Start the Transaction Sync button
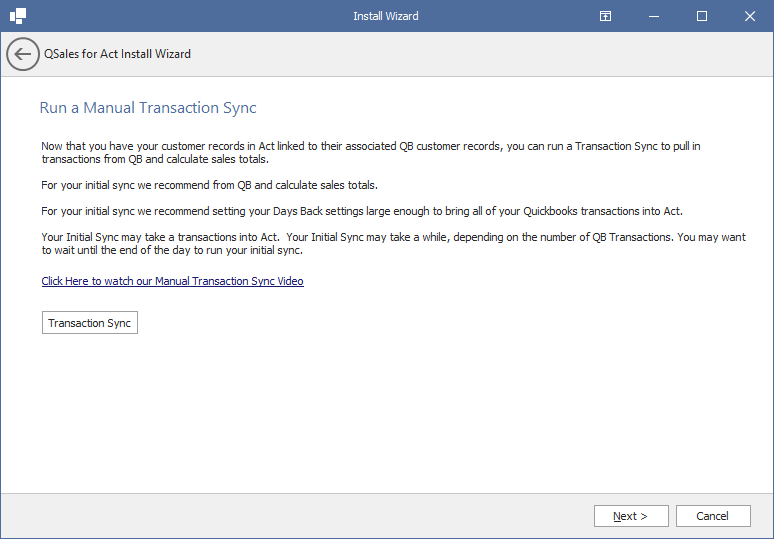The width and height of the screenshot is (774, 539). pos(90,322)
